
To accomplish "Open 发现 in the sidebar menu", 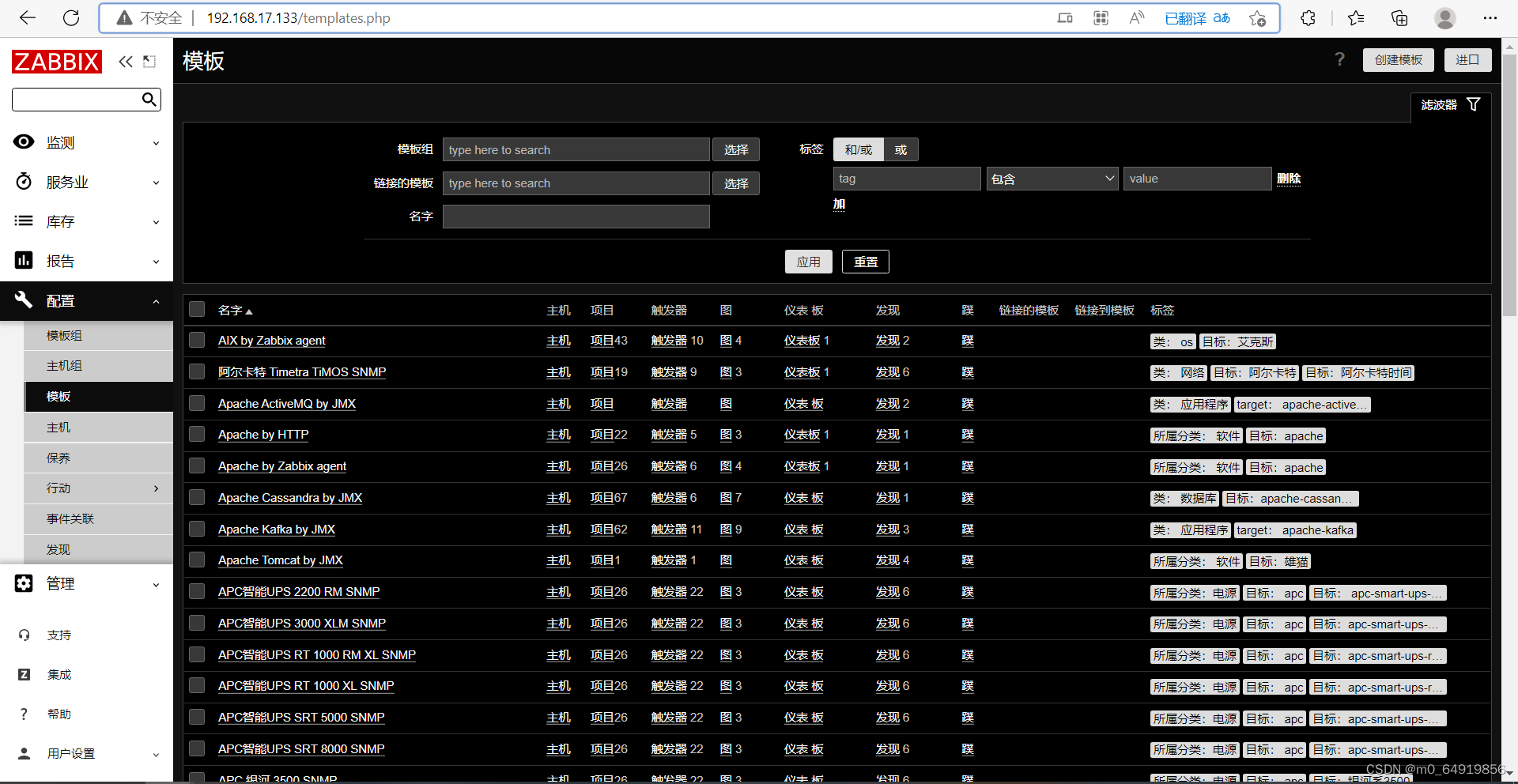I will pos(99,549).
